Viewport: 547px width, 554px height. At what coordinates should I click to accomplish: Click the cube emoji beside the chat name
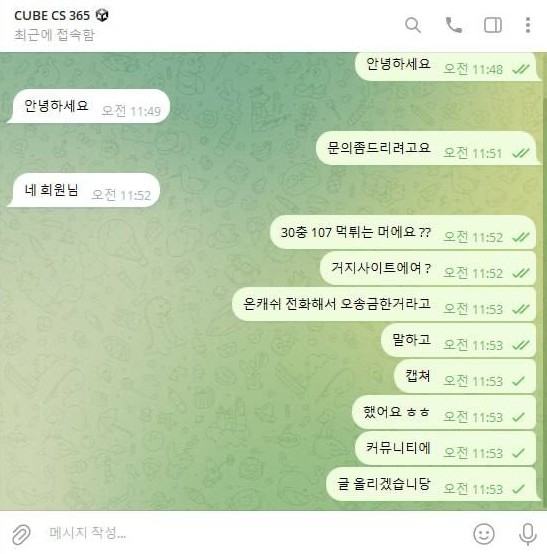[x=102, y=15]
